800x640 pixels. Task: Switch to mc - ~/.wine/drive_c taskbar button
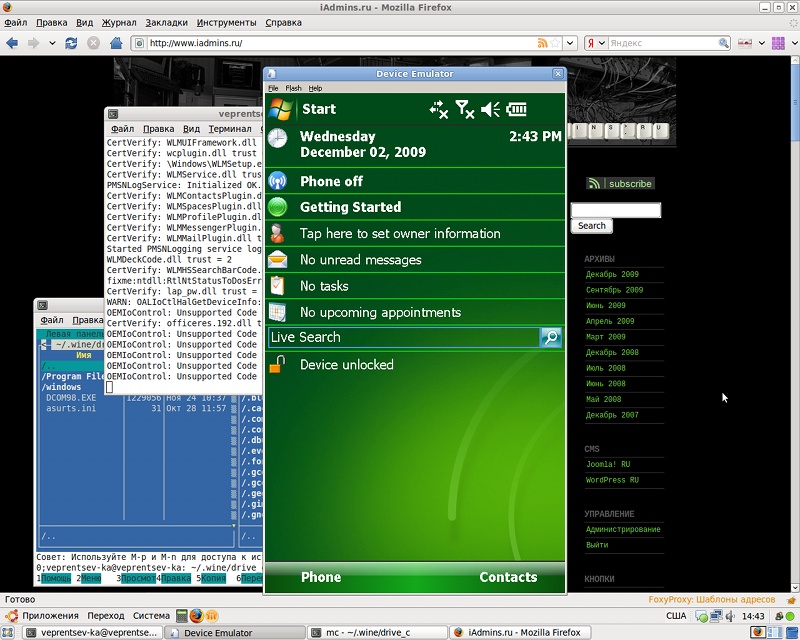coord(378,633)
